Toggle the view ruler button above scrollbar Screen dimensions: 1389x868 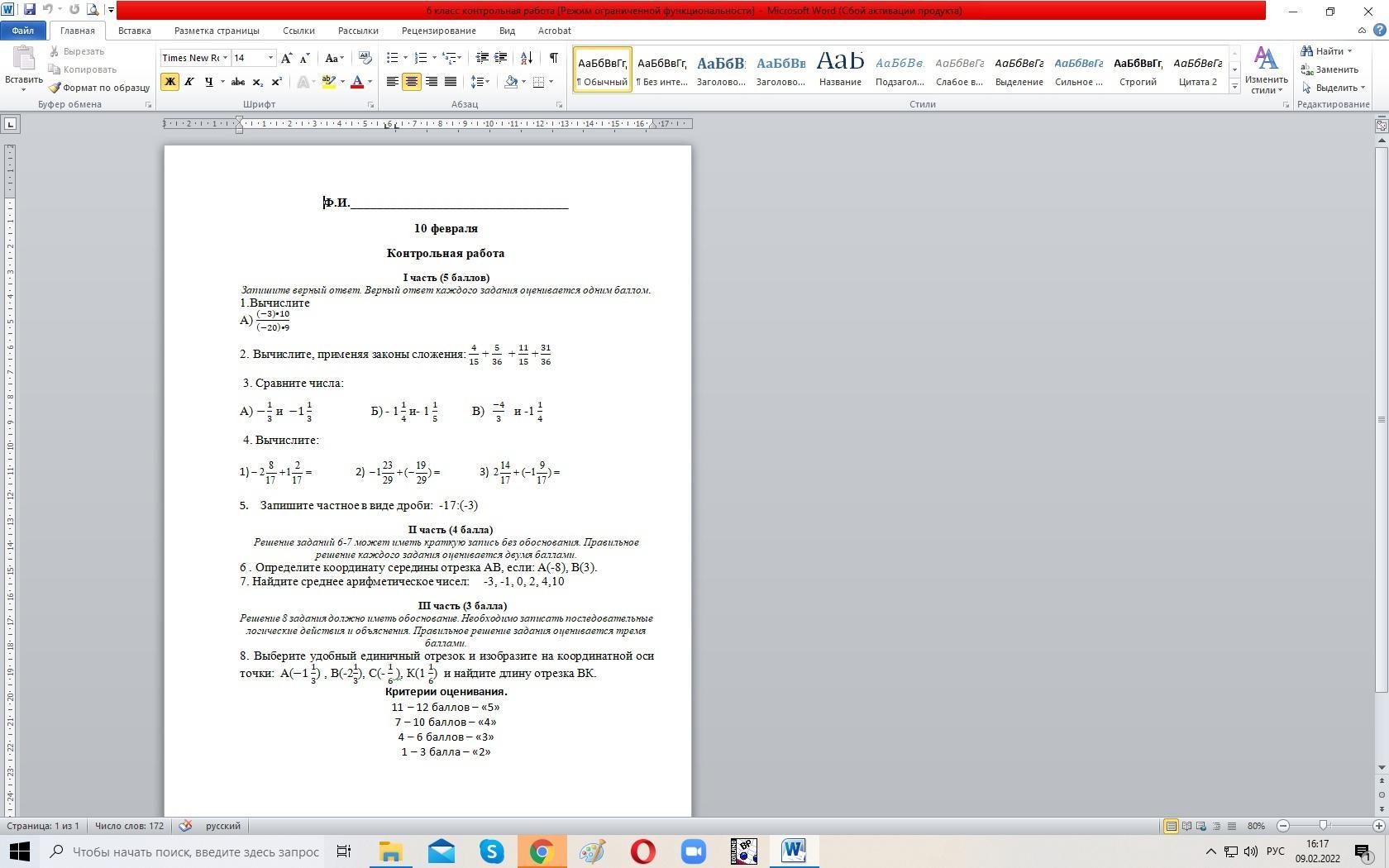tap(1382, 126)
